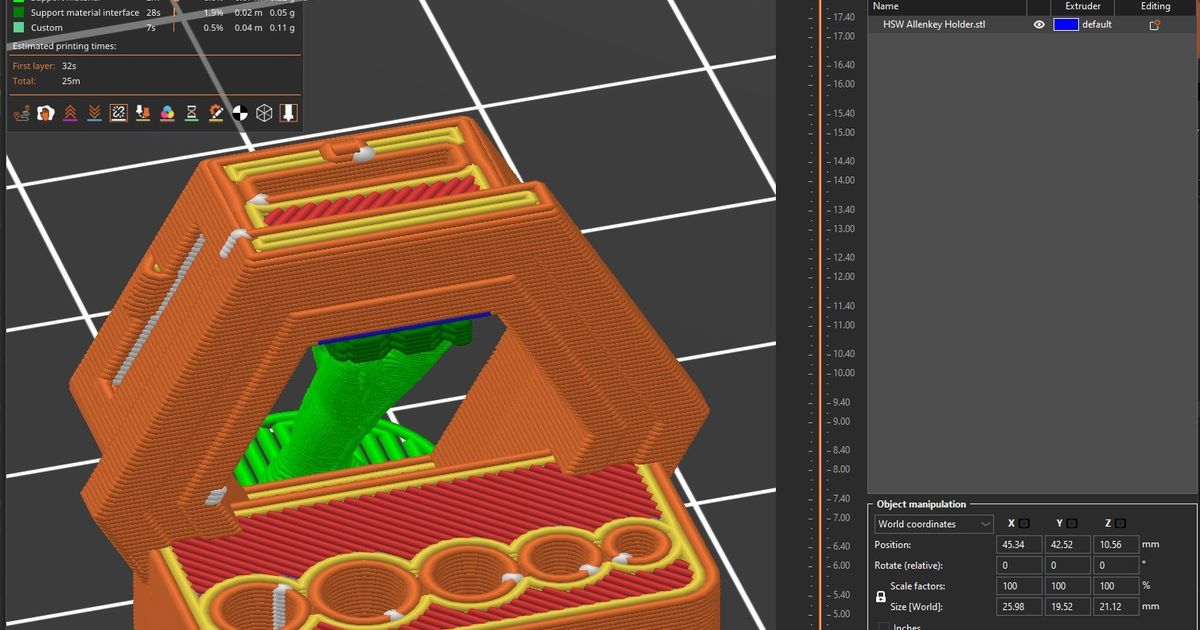This screenshot has height=630, width=1200.
Task: Enable the Inches checkbox
Action: click(x=884, y=627)
